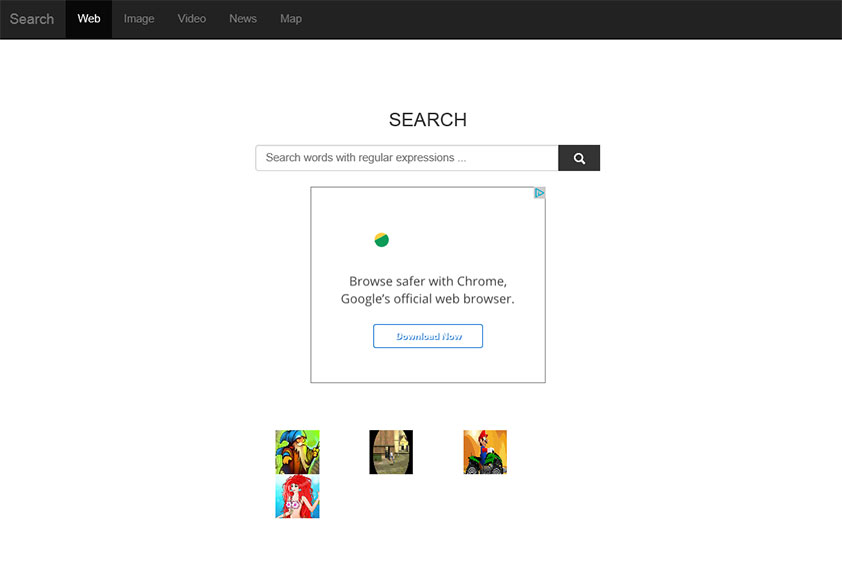Switch to the Video tab
Image resolution: width=842 pixels, height=578 pixels.
(192, 19)
